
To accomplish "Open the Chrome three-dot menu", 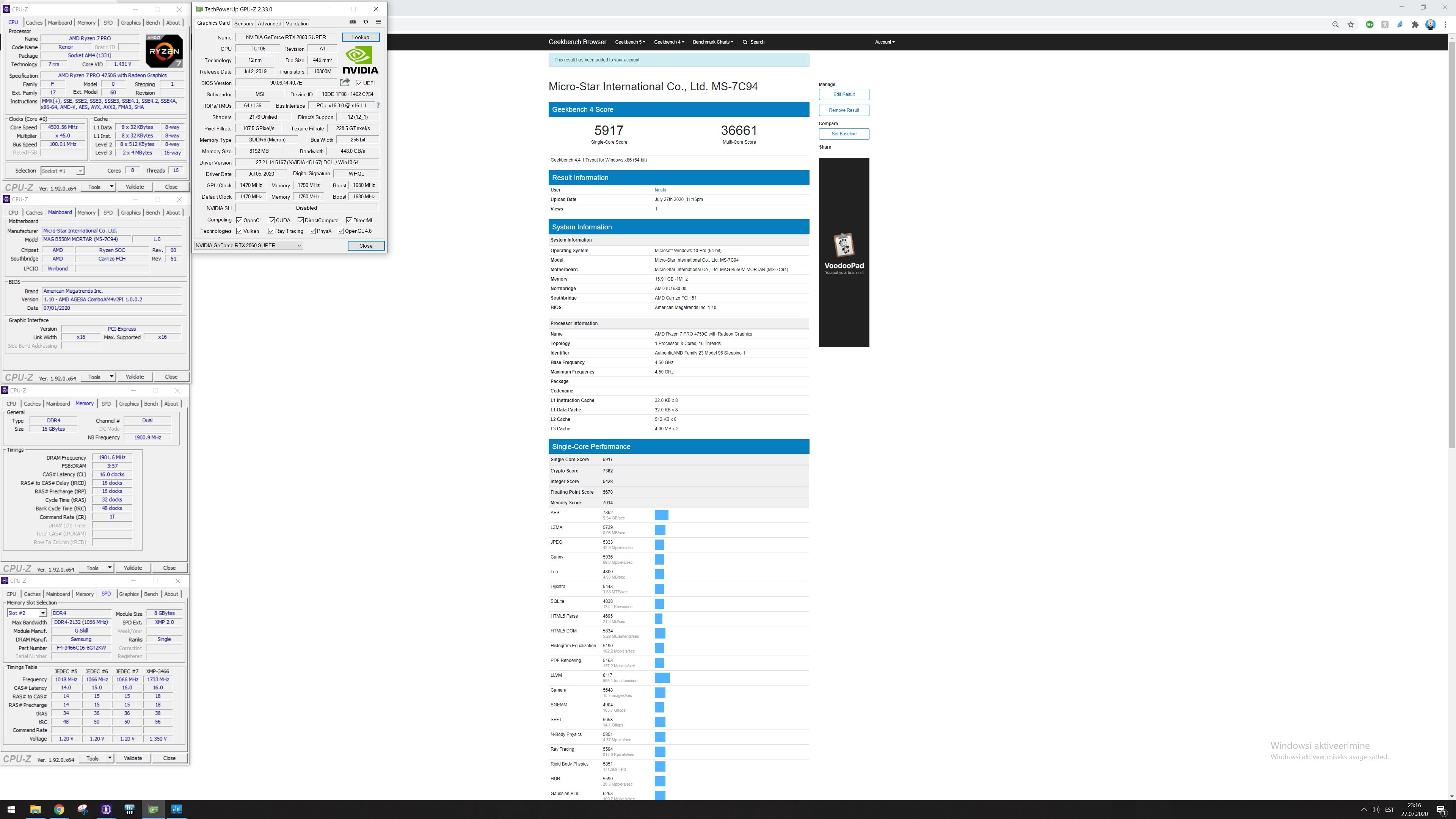I will pyautogui.click(x=1446, y=24).
